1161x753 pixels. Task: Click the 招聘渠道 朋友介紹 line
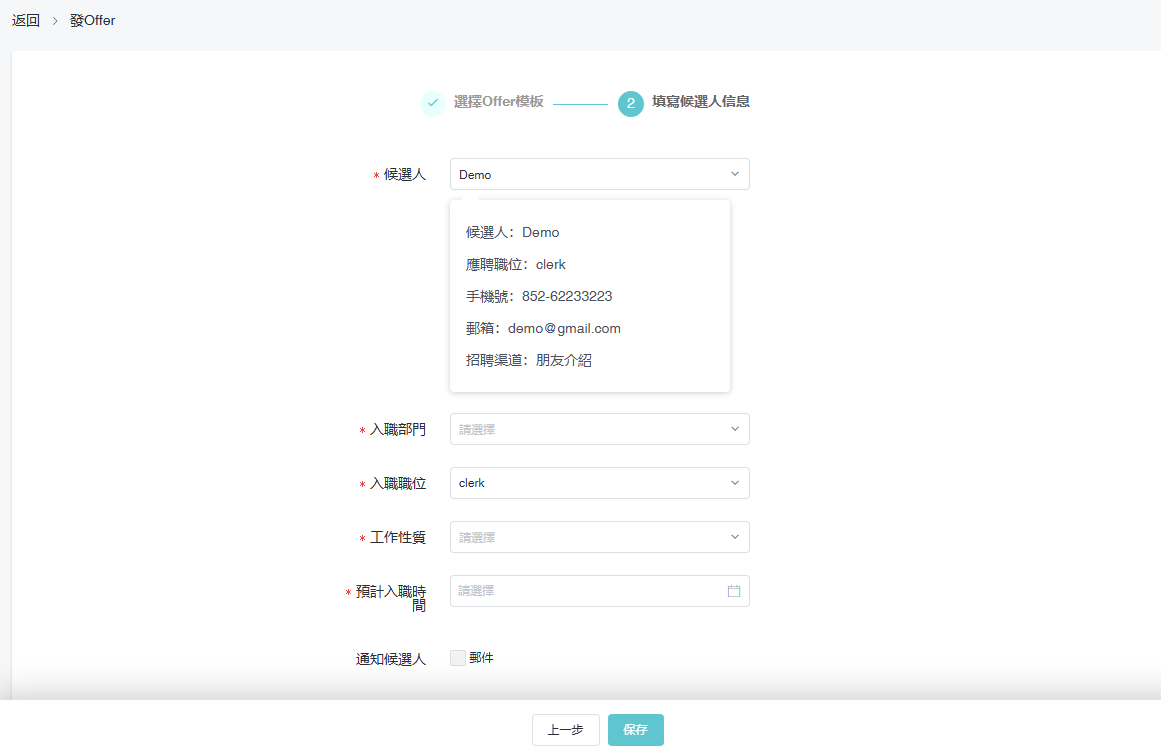point(529,360)
